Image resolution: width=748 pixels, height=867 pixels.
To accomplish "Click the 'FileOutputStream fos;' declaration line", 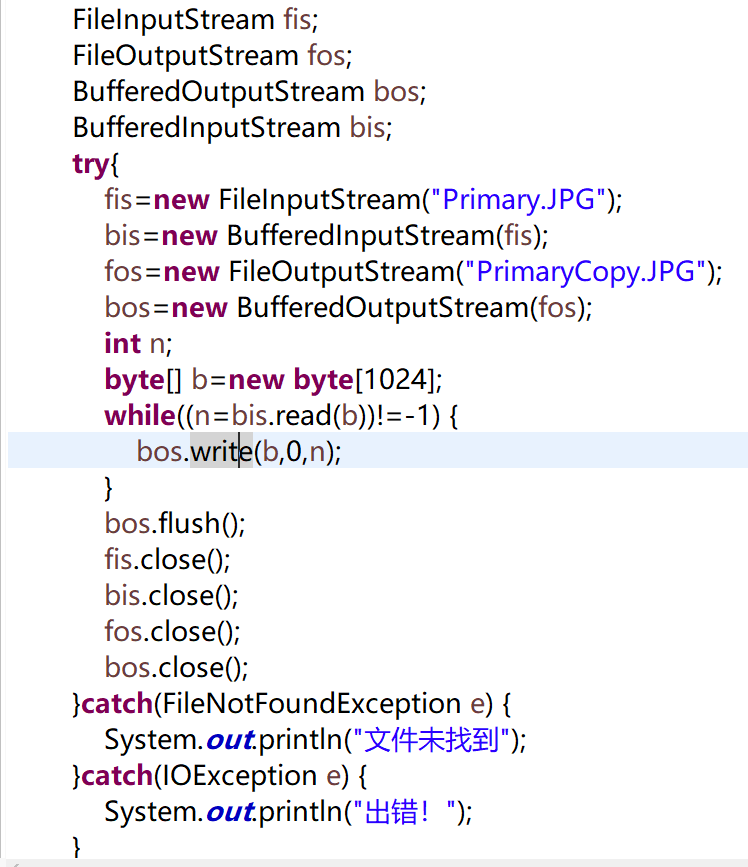I will [213, 56].
